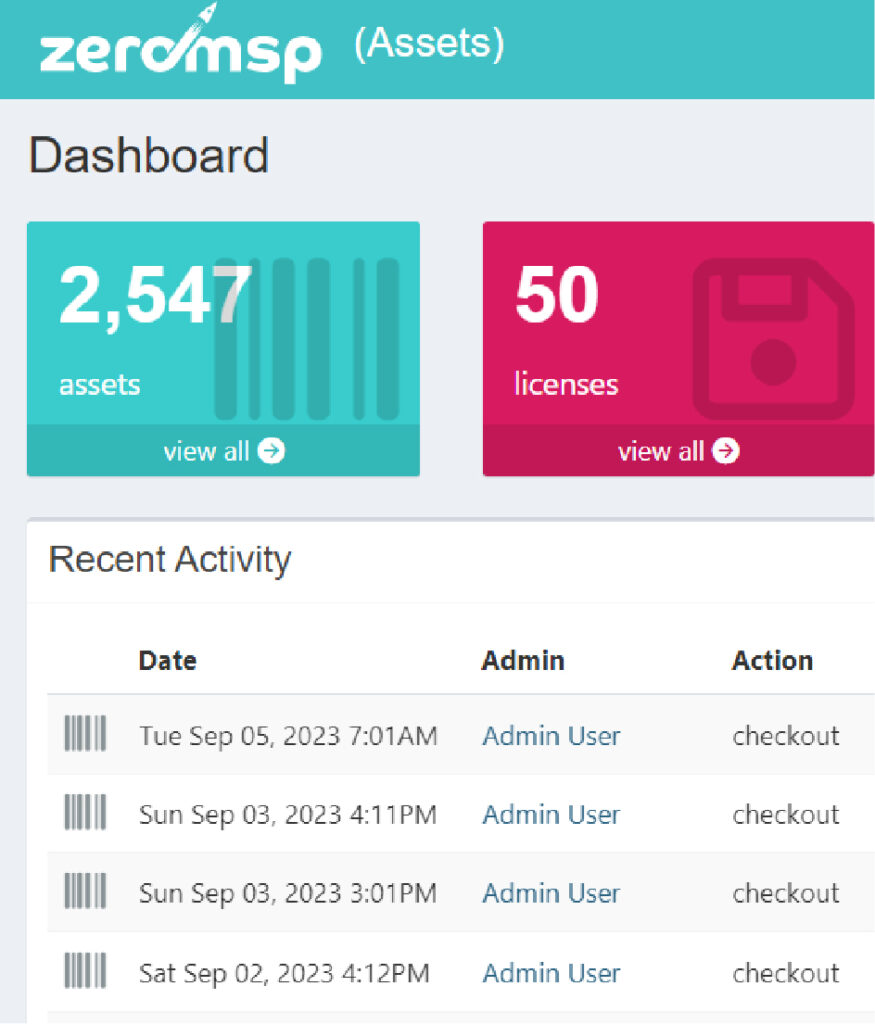Image resolution: width=875 pixels, height=1024 pixels.
Task: Click the barcode icon in the Sun Sep 03 4:11PM row
Action: (x=85, y=812)
